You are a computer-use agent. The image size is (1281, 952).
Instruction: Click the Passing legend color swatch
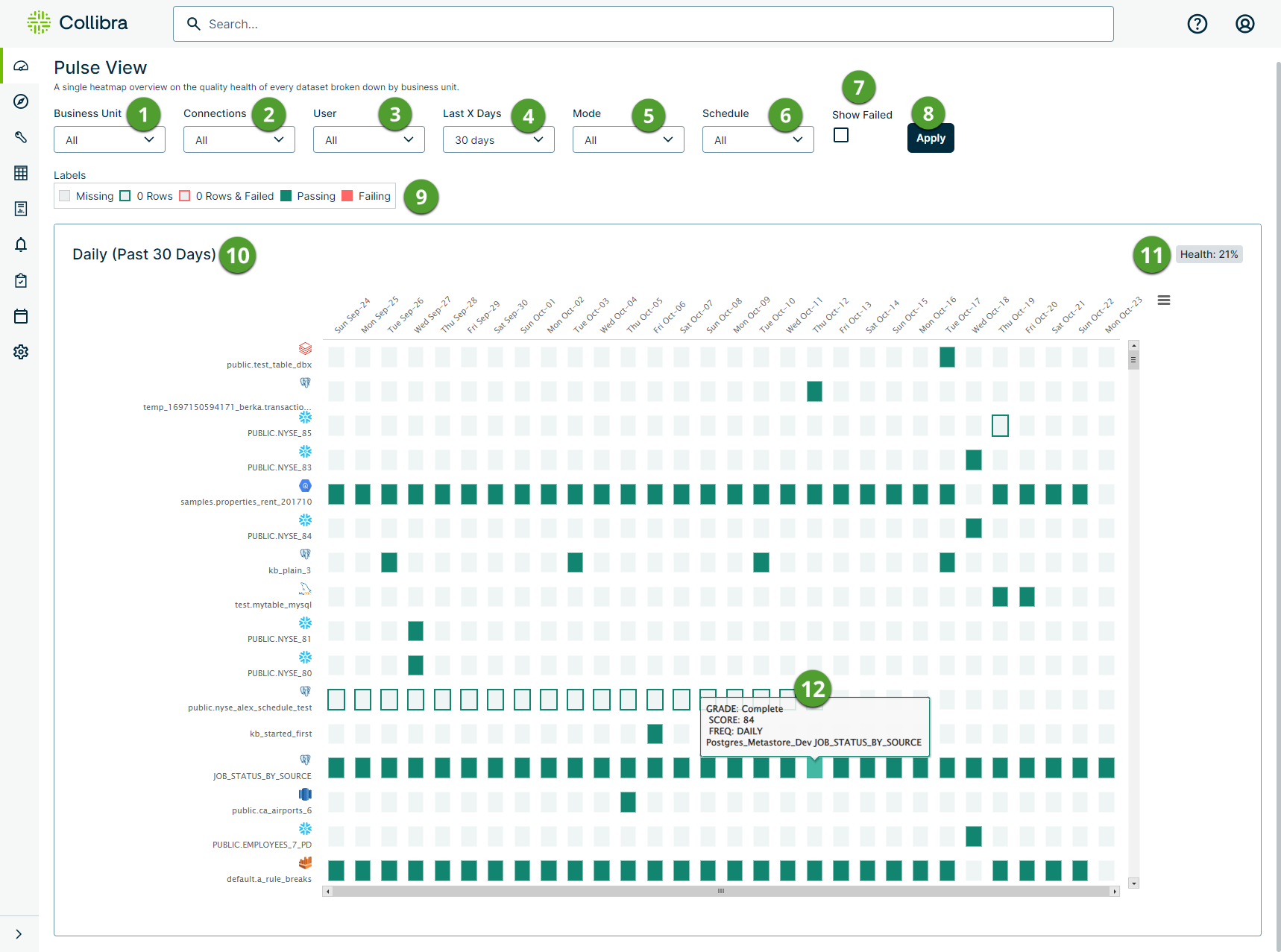tap(286, 196)
